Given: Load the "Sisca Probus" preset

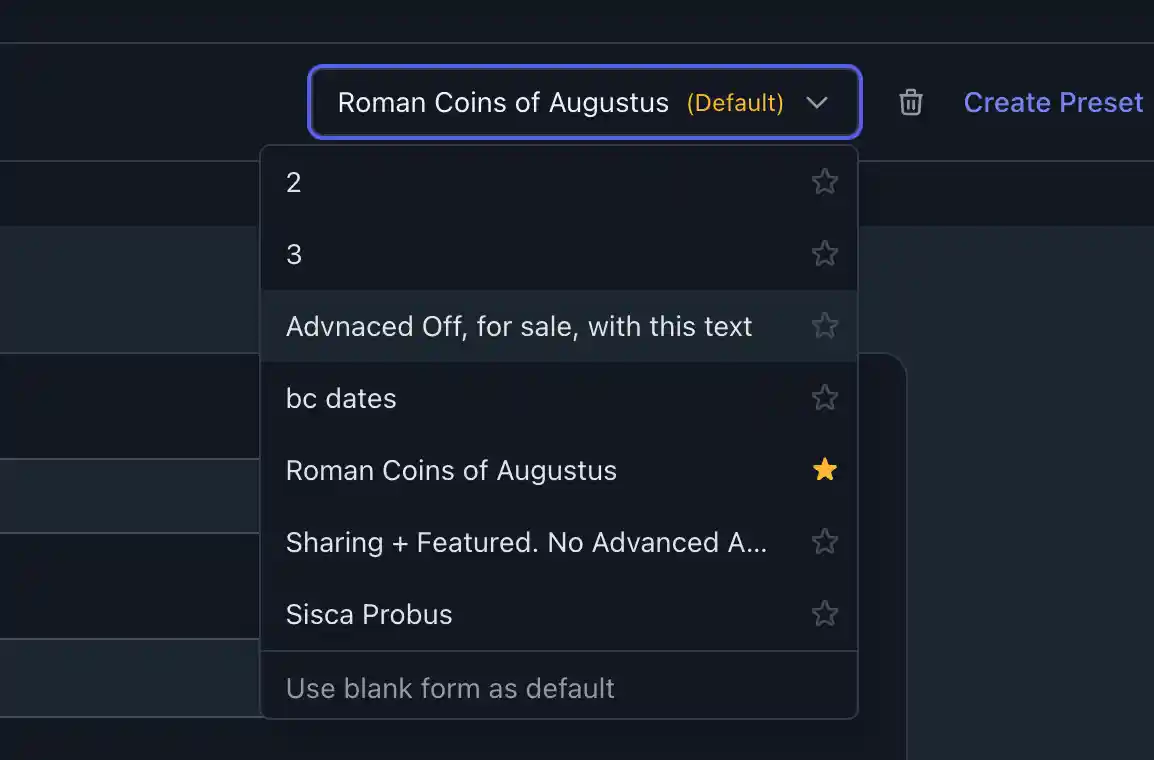Looking at the screenshot, I should [x=369, y=614].
